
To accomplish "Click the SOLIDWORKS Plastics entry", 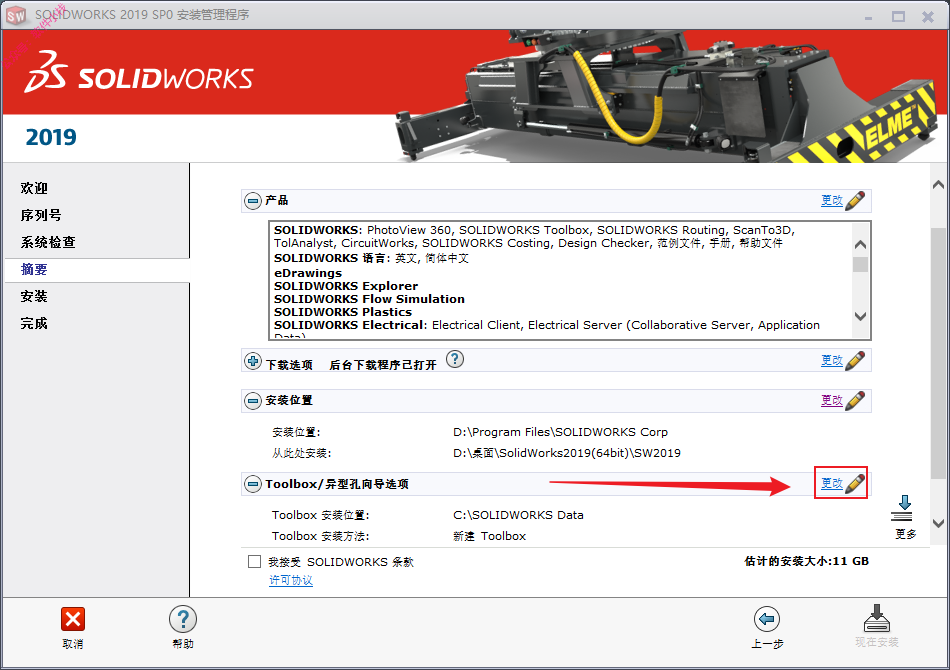I will point(343,312).
